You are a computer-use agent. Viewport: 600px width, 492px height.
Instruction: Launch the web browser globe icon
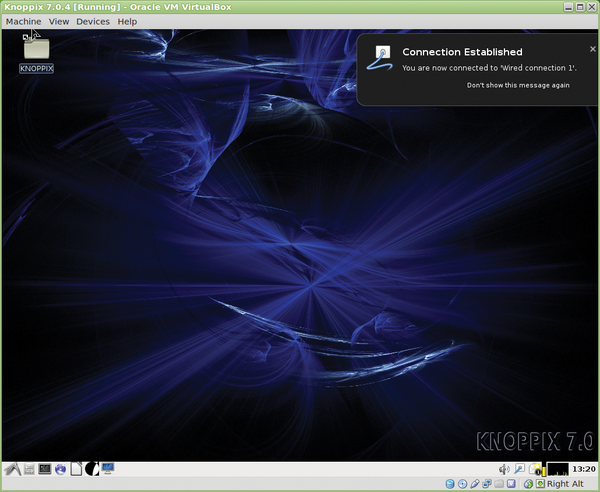[60, 468]
